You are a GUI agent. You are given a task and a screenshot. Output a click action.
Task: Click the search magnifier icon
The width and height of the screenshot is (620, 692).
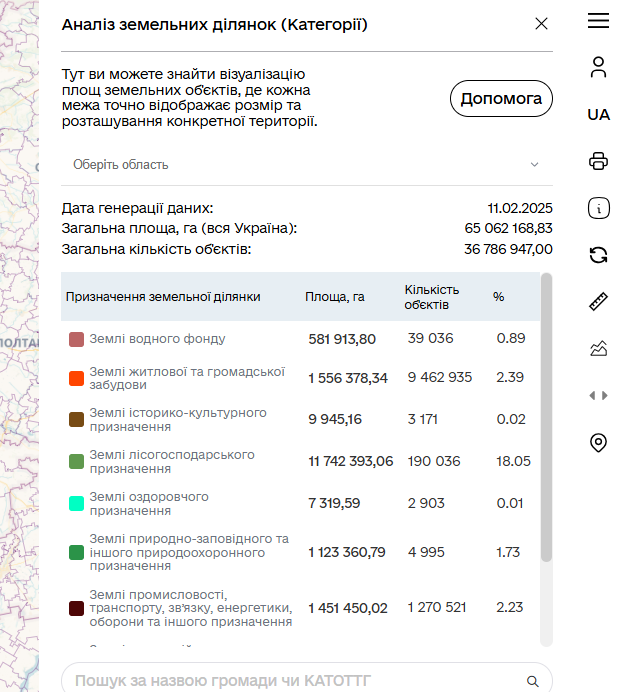tap(533, 681)
